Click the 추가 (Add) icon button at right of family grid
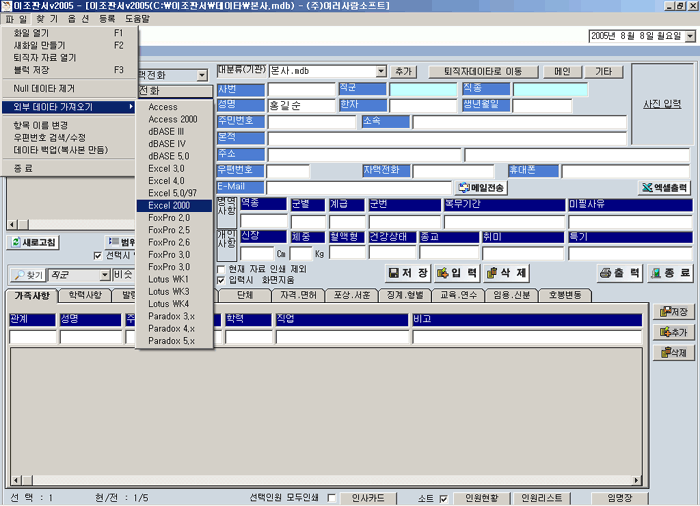This screenshot has height=506, width=700. (x=671, y=332)
